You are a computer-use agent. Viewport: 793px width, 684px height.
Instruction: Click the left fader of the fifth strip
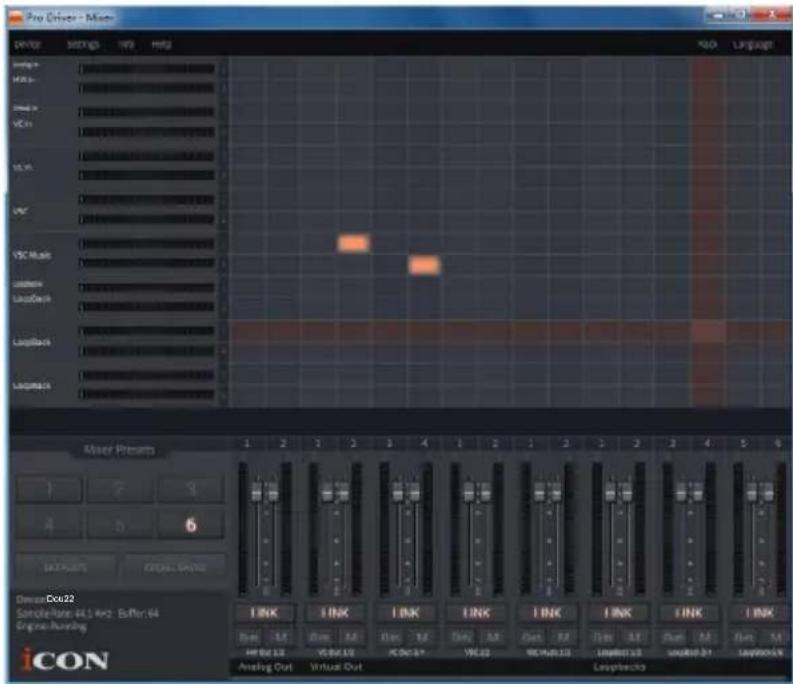540,492
